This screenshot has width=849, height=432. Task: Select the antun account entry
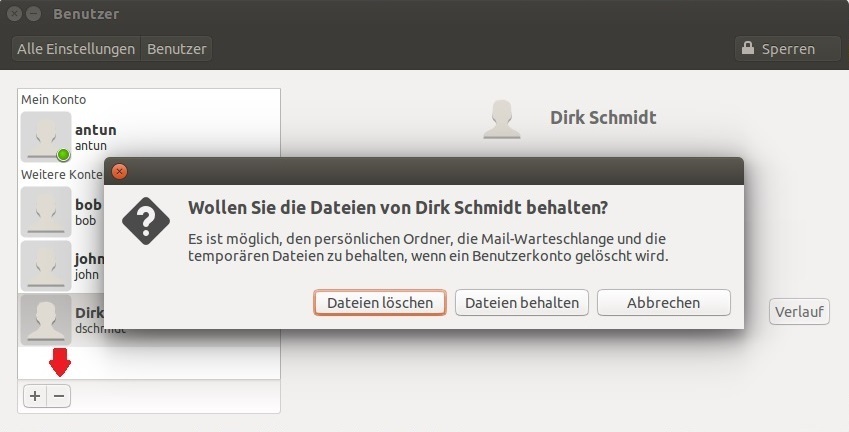coord(149,137)
